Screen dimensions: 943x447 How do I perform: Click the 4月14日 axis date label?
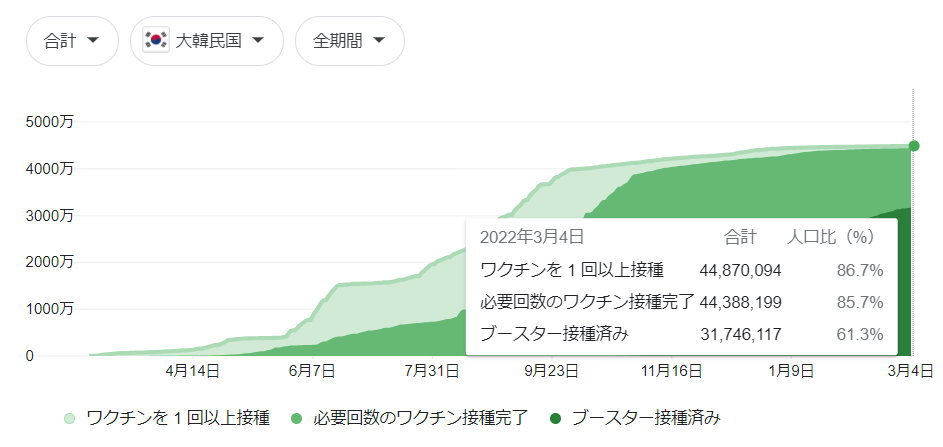[193, 371]
